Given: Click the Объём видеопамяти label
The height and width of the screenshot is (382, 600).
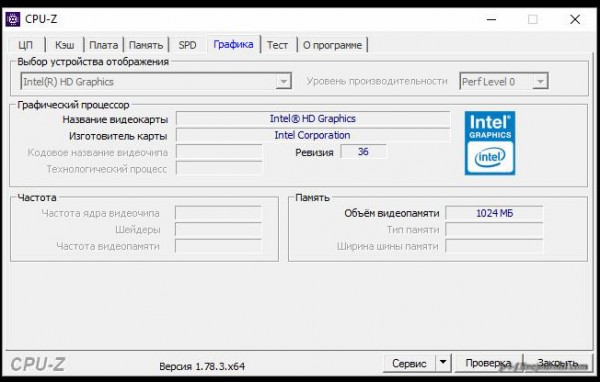Looking at the screenshot, I should tap(391, 213).
